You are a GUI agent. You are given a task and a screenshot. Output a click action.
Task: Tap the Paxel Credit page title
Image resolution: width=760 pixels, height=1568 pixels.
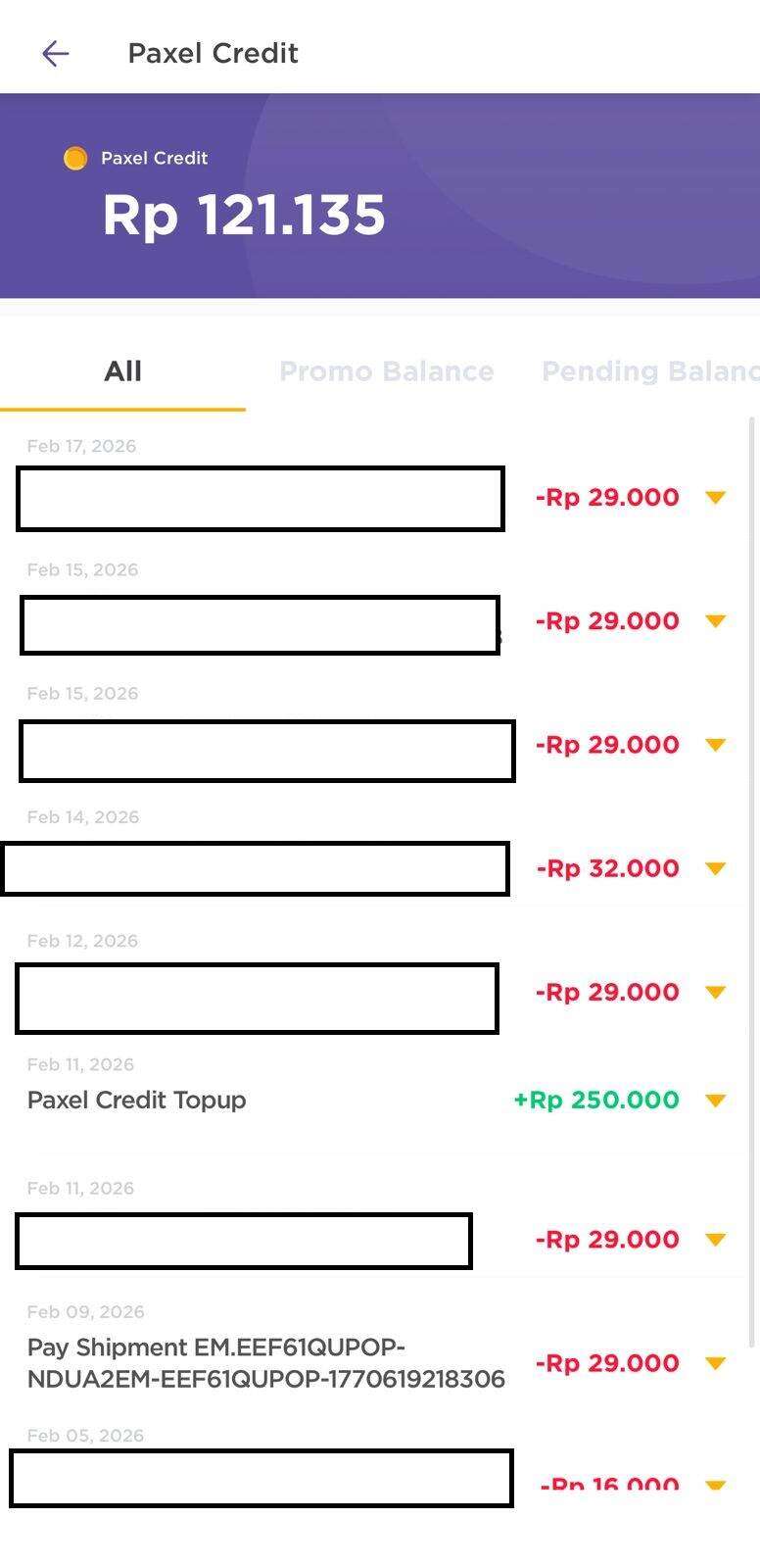click(x=213, y=53)
